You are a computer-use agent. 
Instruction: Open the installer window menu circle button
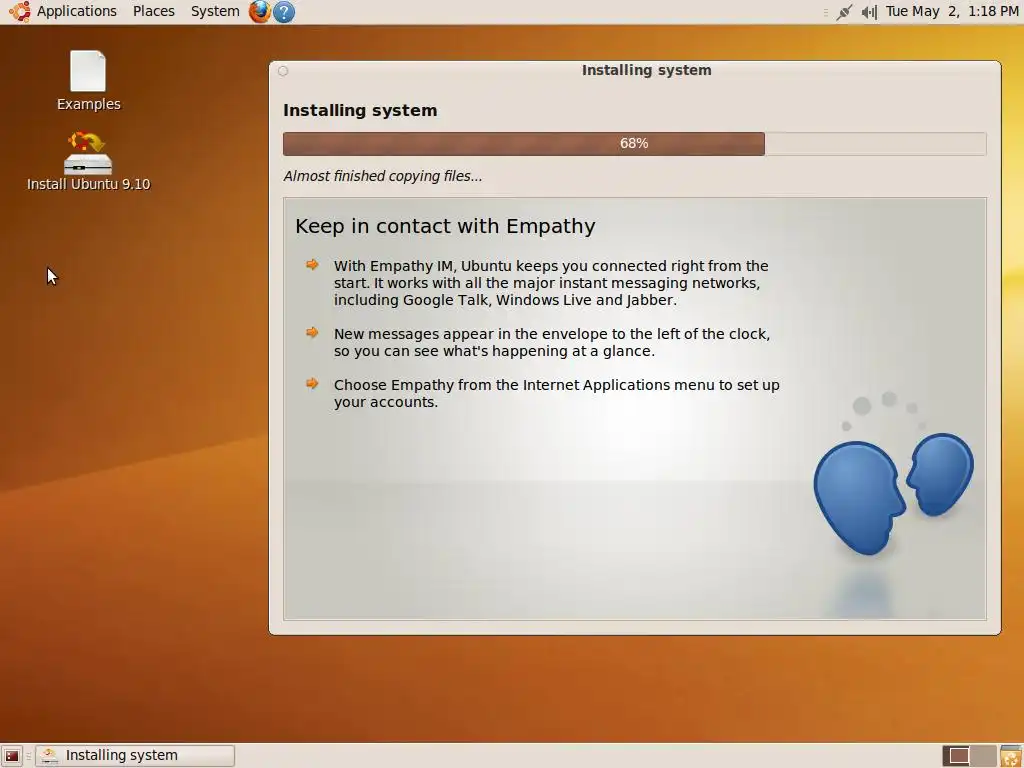click(283, 71)
